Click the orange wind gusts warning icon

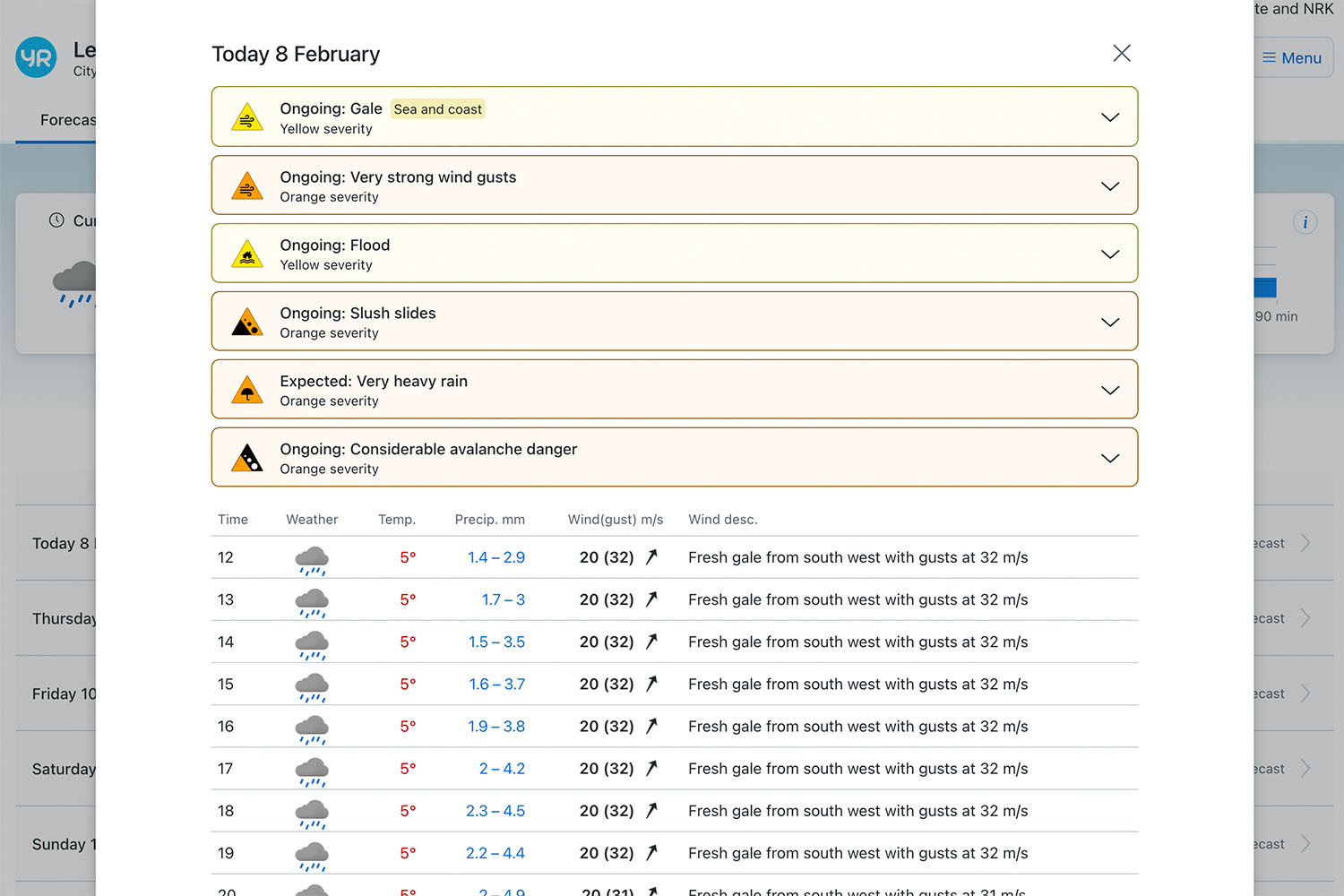(x=247, y=186)
